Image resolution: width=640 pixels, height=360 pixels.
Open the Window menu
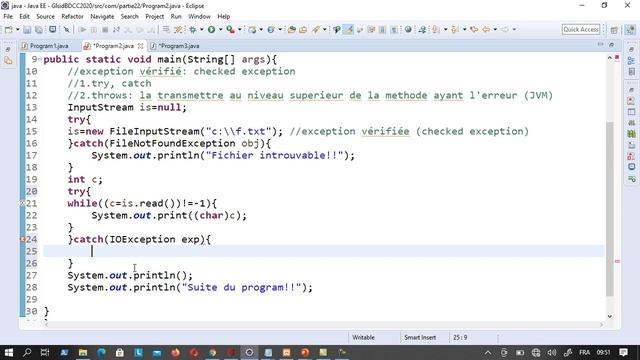click(x=199, y=16)
